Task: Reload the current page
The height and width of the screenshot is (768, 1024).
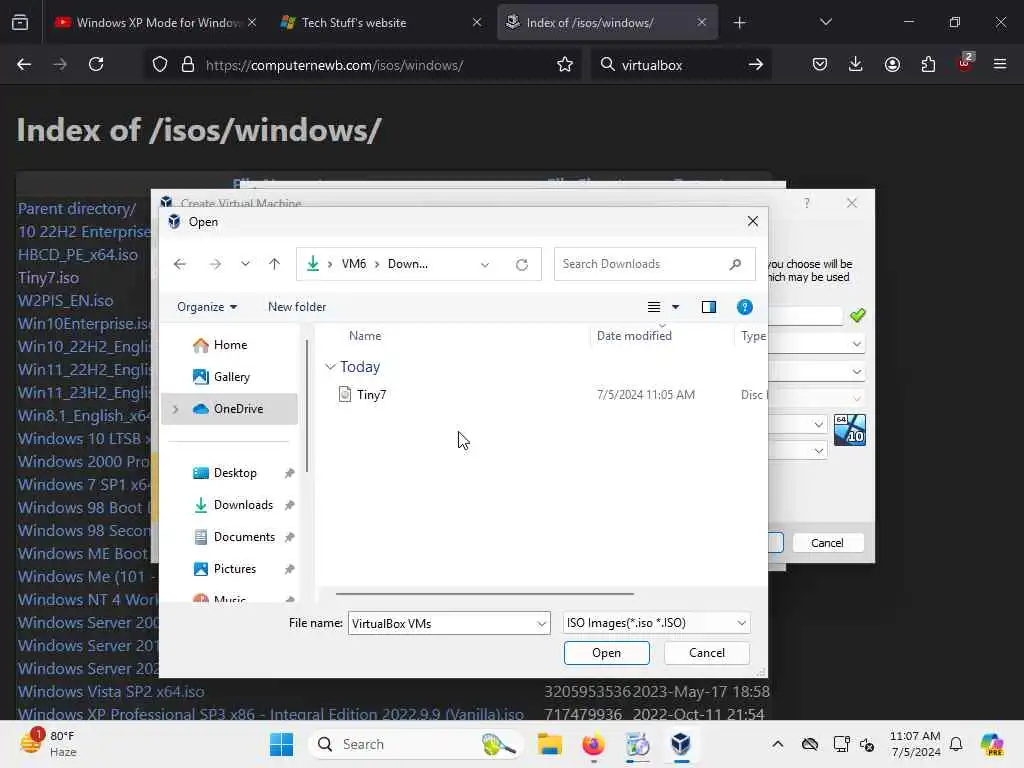Action: click(96, 64)
